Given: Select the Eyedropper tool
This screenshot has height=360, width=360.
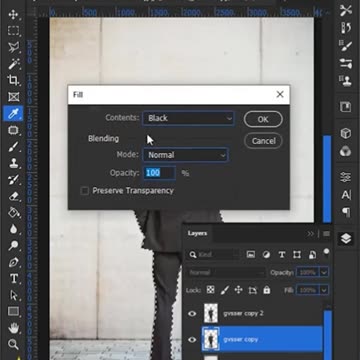Looking at the screenshot, I should (13, 114).
